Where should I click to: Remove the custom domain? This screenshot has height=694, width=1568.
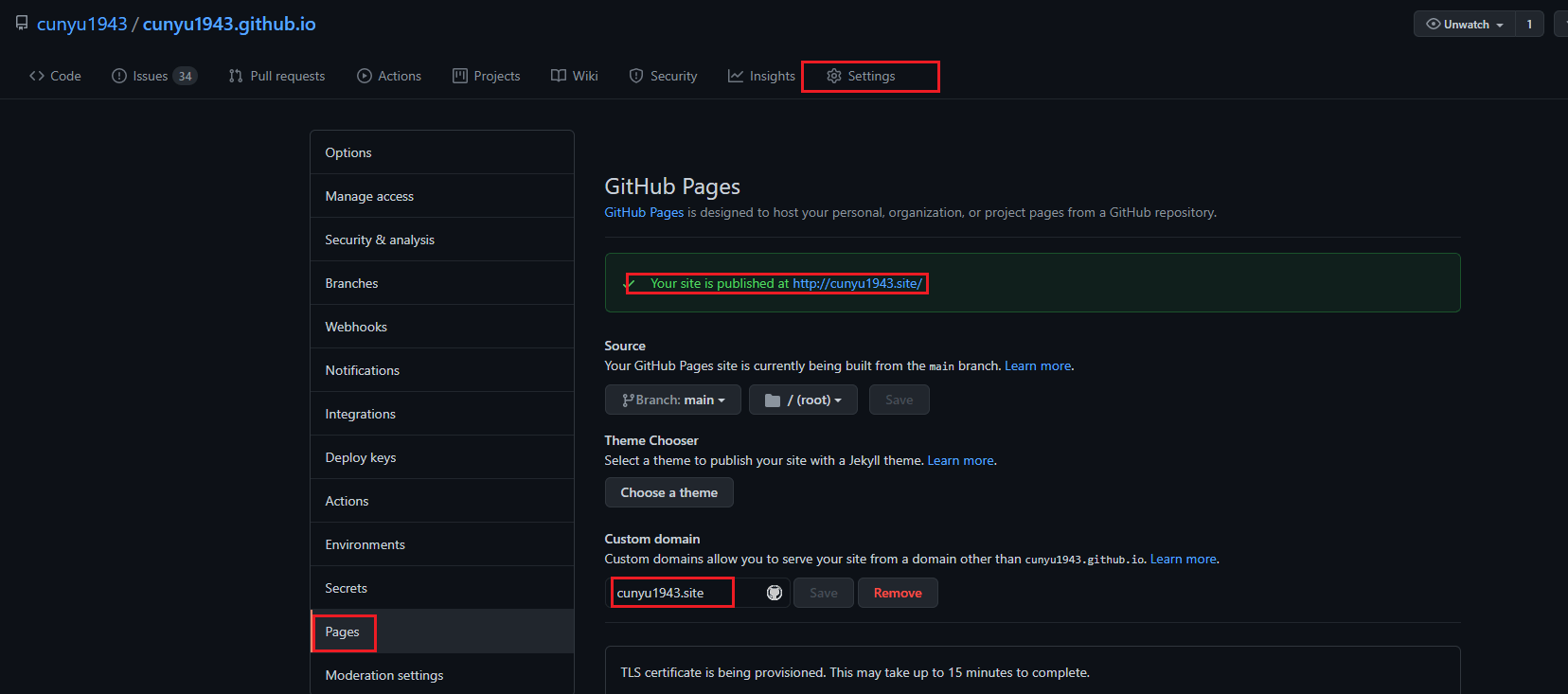pos(897,593)
